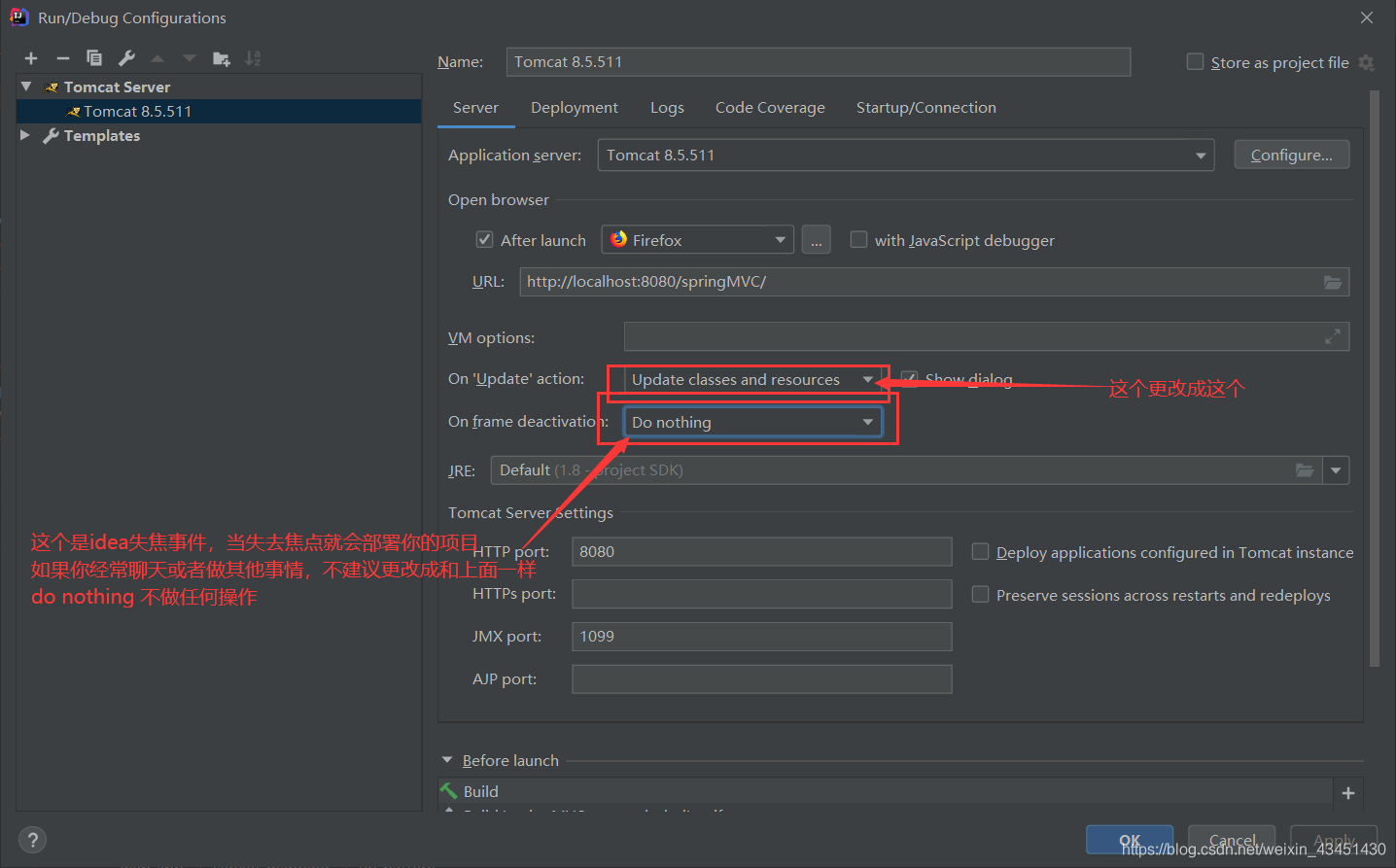This screenshot has width=1396, height=868.
Task: Expand VM options field icon
Action: point(1333,336)
